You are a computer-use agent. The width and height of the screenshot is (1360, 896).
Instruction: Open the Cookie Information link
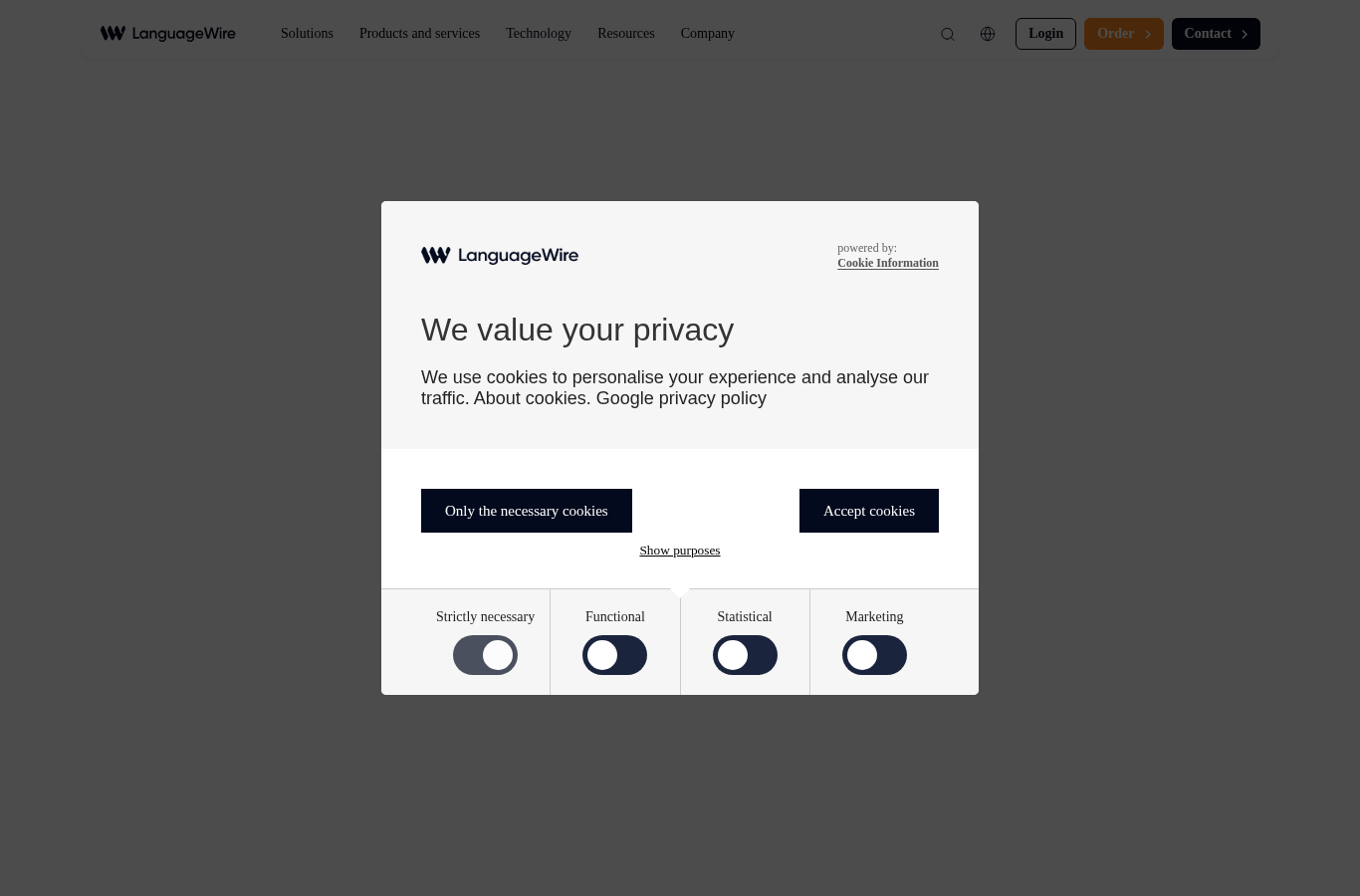[x=888, y=263]
